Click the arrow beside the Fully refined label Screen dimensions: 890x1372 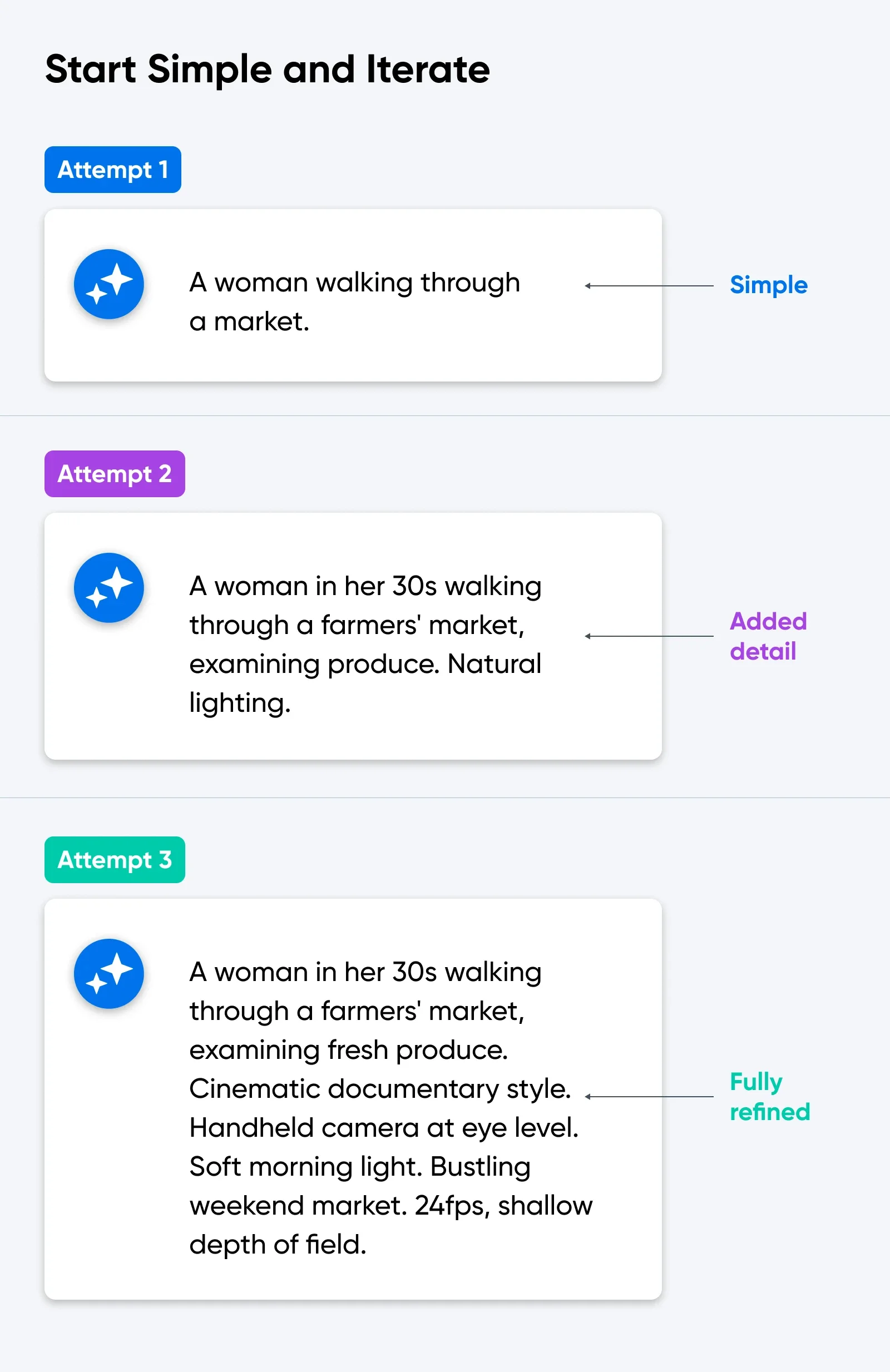point(649,1097)
